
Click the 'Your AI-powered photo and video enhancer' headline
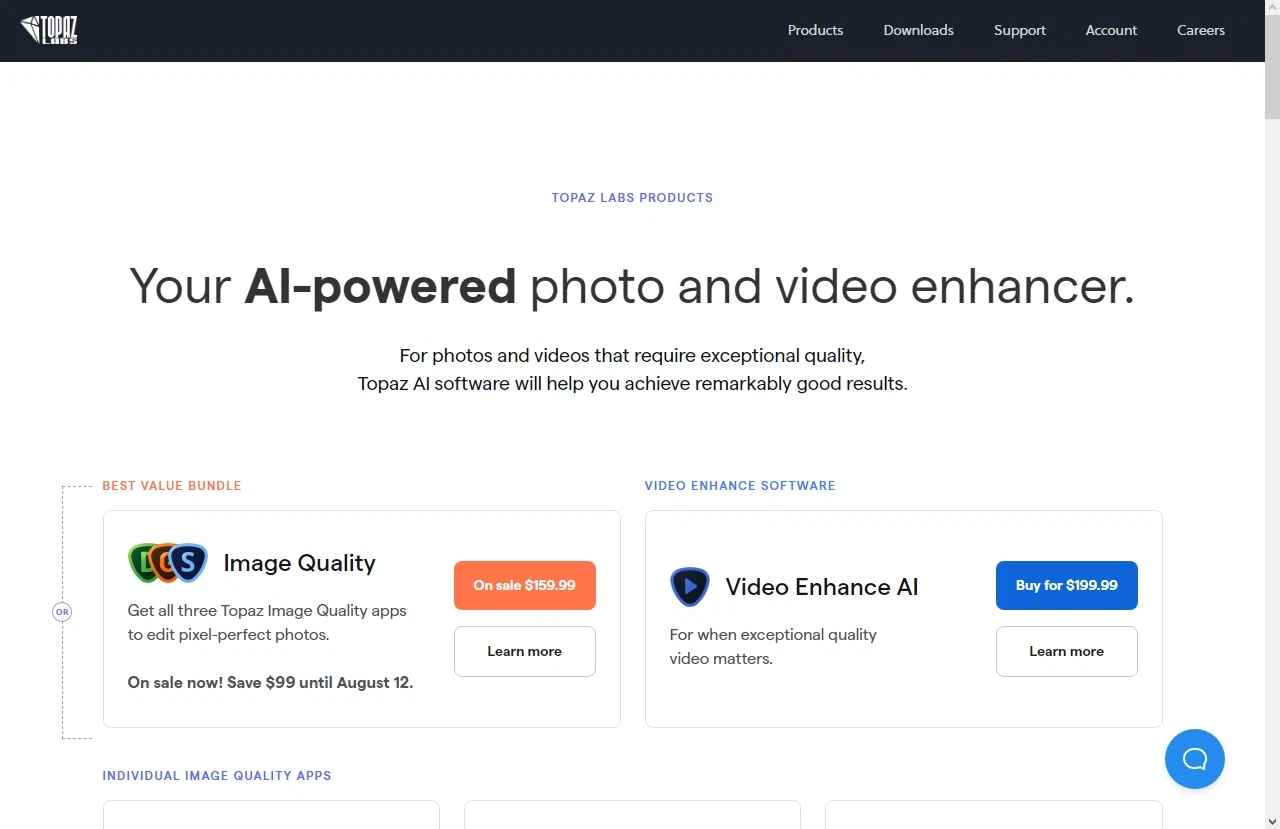[632, 286]
